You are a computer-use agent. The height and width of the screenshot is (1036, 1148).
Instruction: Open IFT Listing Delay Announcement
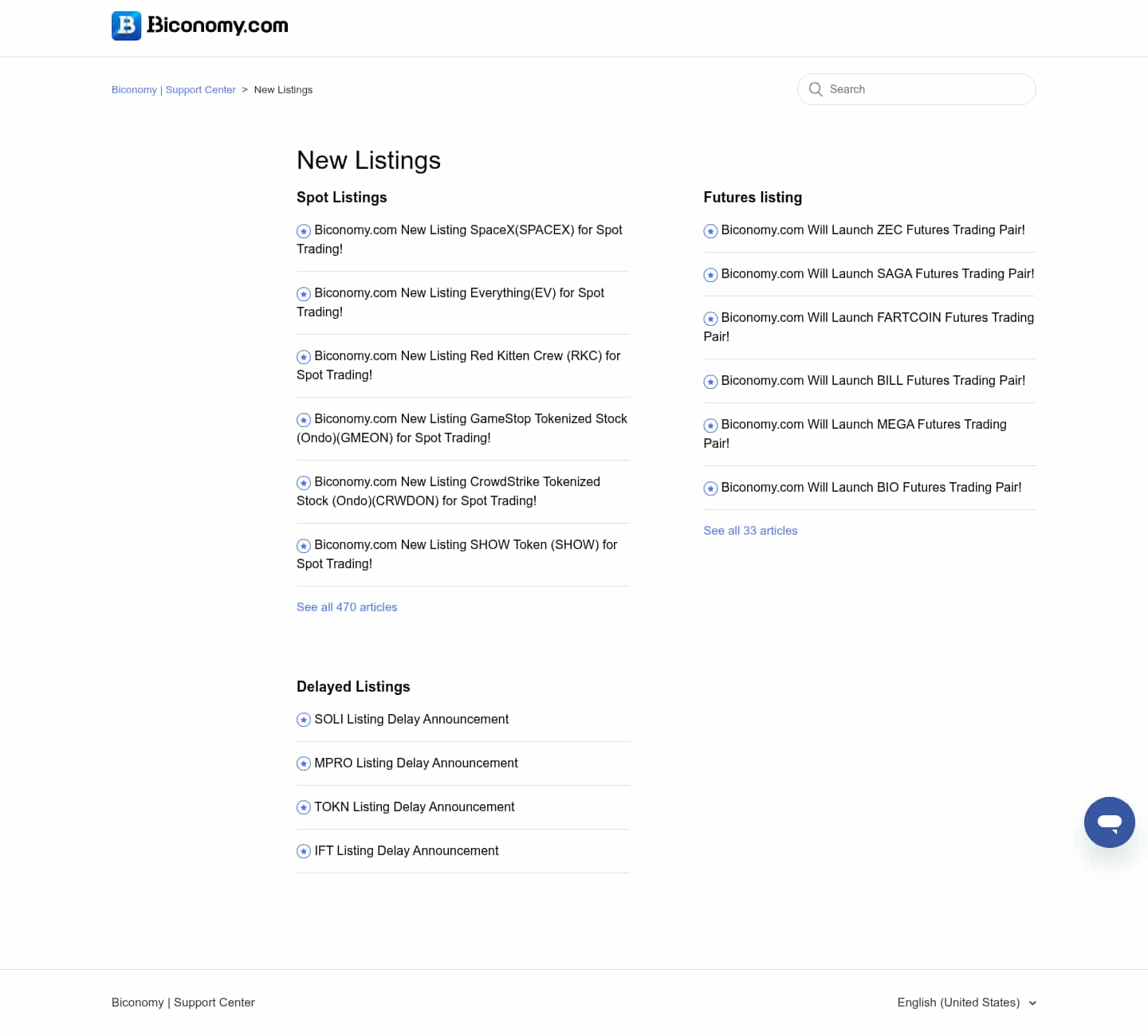407,851
